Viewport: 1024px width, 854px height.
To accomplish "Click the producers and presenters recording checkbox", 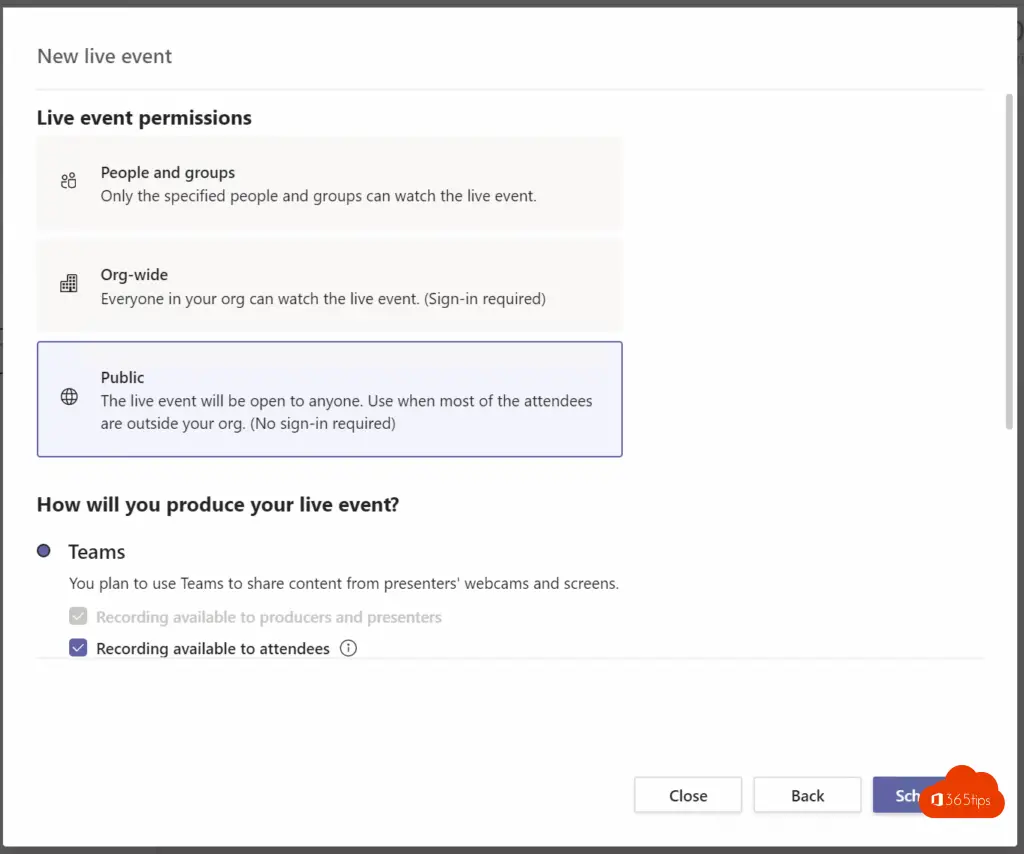I will (78, 616).
